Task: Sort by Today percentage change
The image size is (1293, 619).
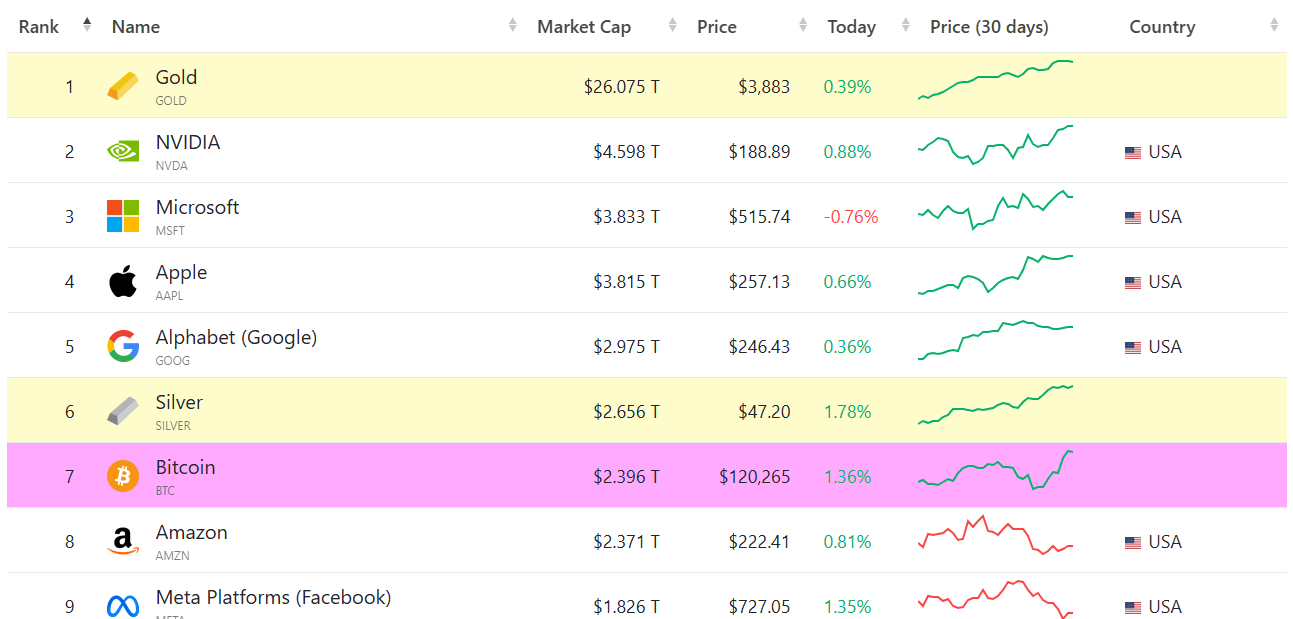Action: pyautogui.click(x=851, y=27)
